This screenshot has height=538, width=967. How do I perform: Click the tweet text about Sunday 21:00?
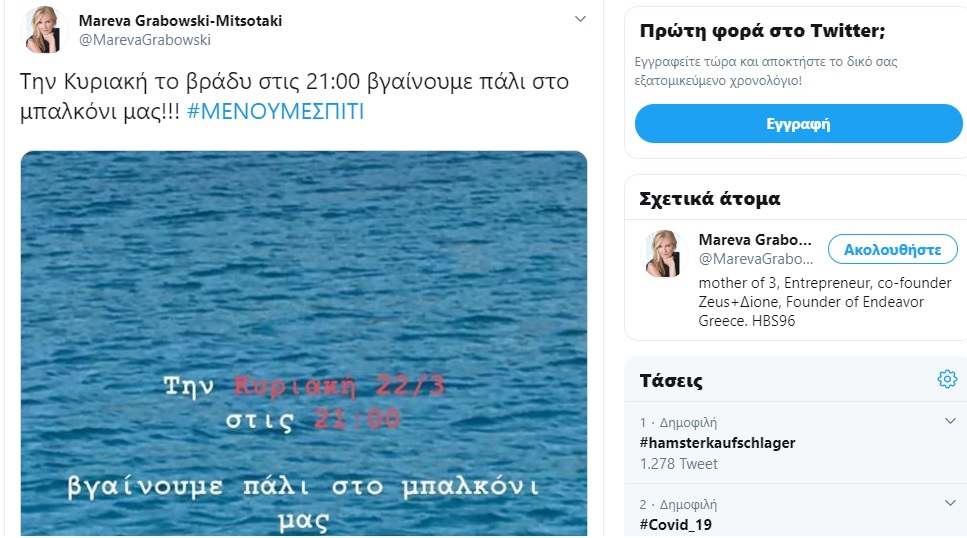294,96
